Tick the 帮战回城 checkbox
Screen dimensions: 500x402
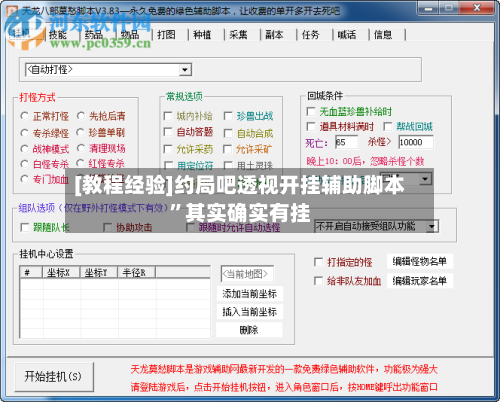point(388,126)
